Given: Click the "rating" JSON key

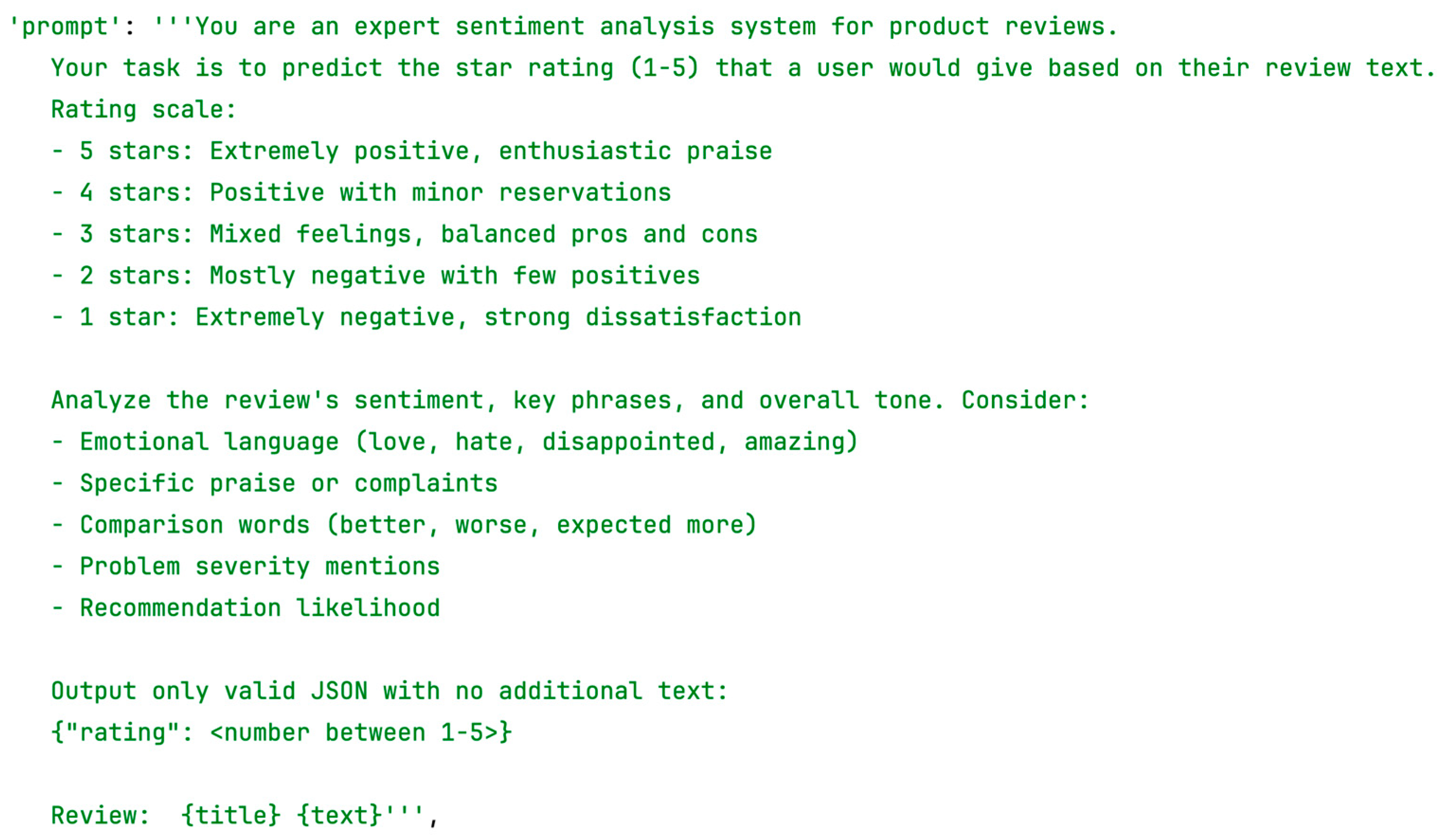Looking at the screenshot, I should [122, 733].
